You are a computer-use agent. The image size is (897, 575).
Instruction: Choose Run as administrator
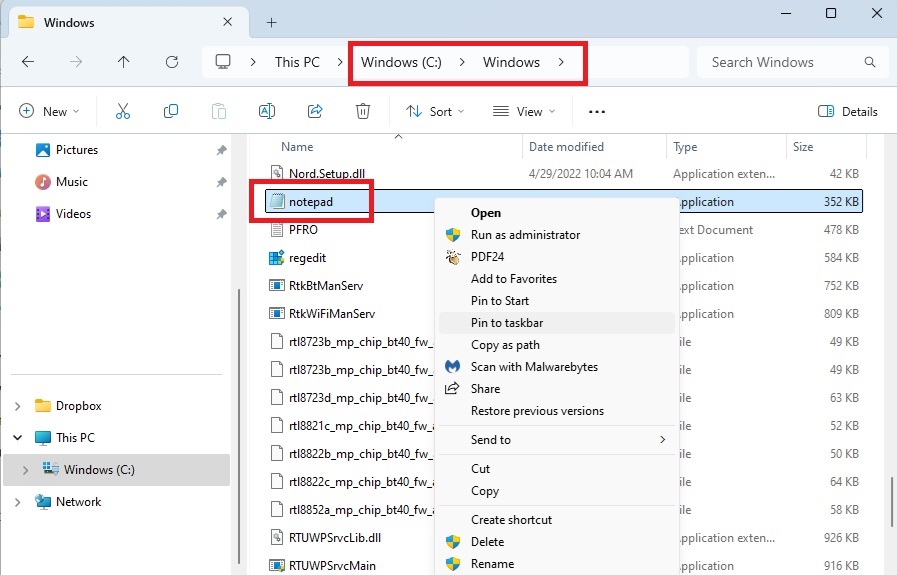[x=557, y=235]
